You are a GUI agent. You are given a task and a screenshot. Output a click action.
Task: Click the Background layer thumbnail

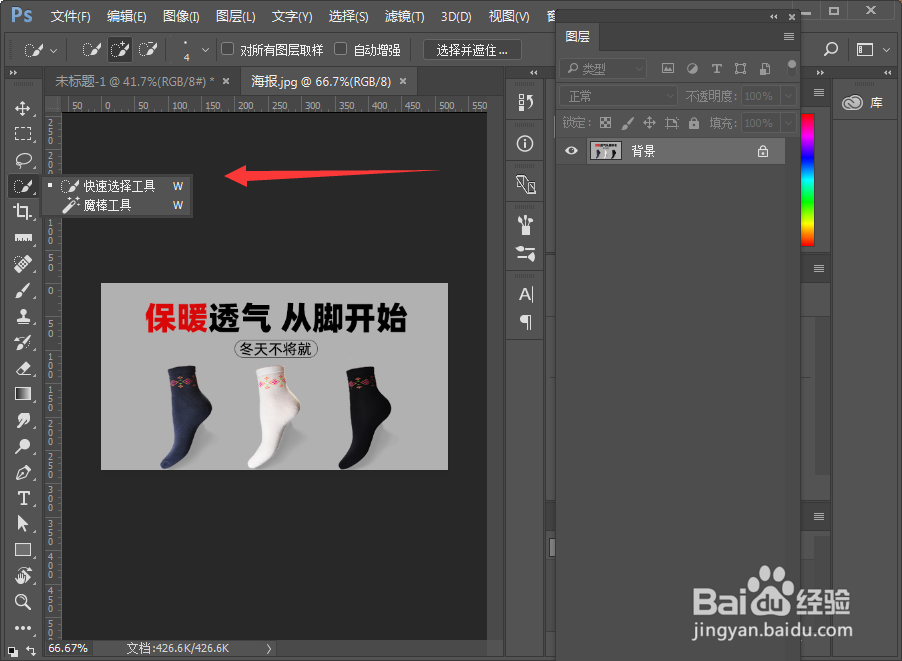pyautogui.click(x=605, y=151)
